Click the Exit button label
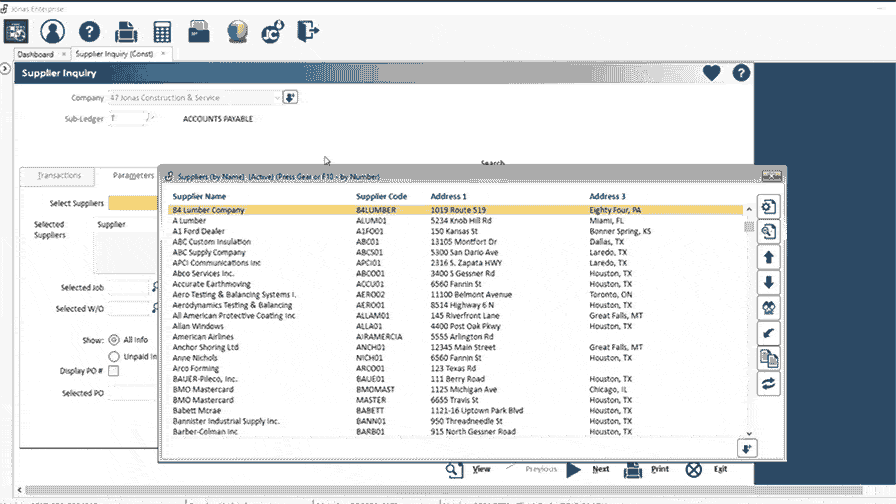The image size is (896, 504). pos(721,469)
